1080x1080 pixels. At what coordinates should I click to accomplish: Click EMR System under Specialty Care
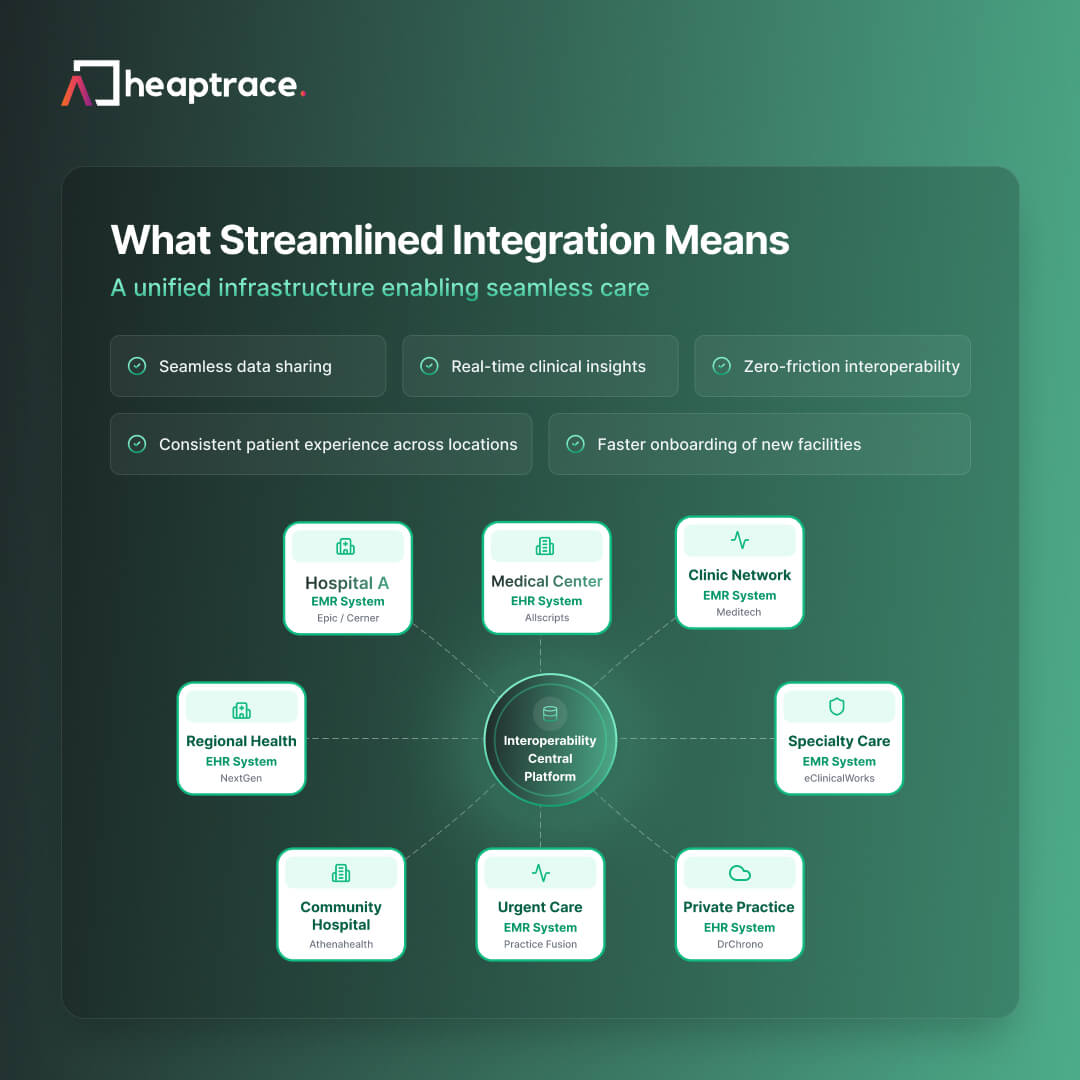[x=839, y=761]
